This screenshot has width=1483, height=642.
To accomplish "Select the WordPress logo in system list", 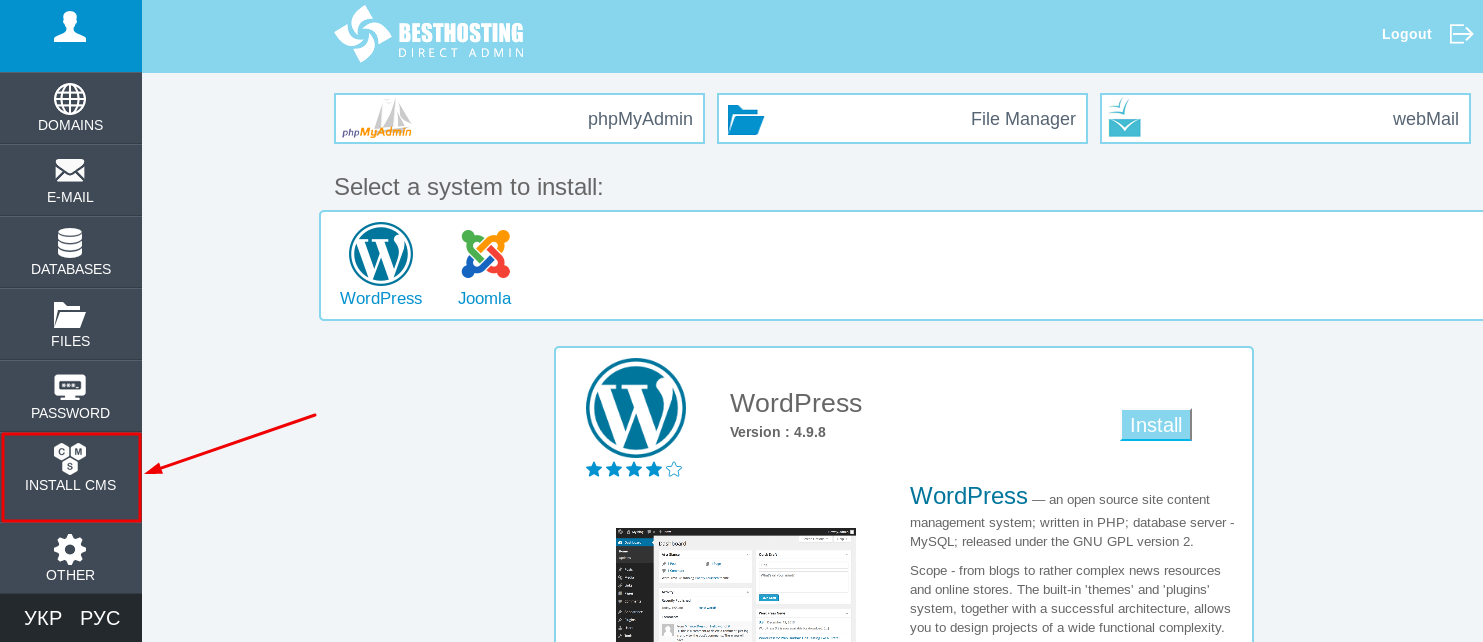I will pyautogui.click(x=381, y=254).
